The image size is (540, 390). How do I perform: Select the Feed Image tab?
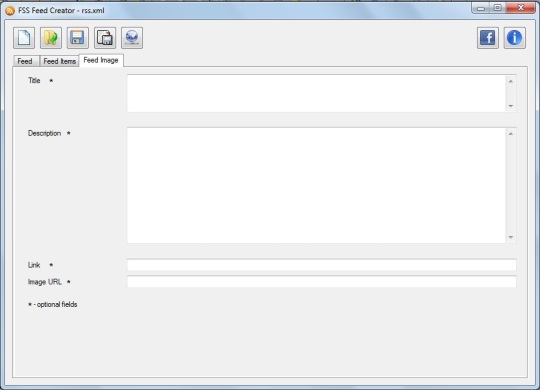[101, 60]
